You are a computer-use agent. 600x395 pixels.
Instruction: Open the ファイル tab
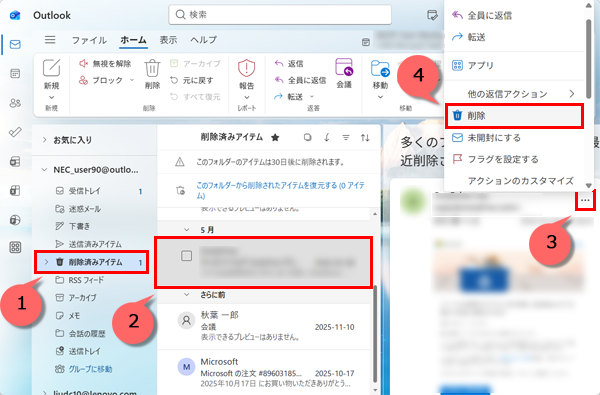[x=89, y=40]
